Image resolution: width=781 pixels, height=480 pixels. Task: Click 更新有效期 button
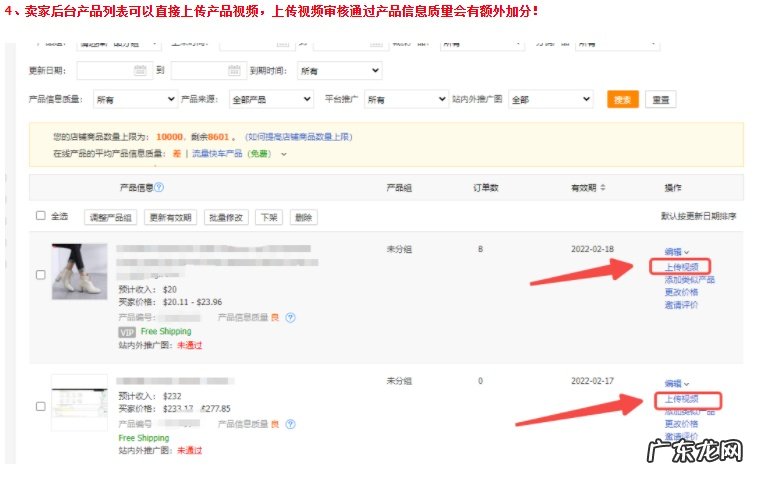(170, 217)
